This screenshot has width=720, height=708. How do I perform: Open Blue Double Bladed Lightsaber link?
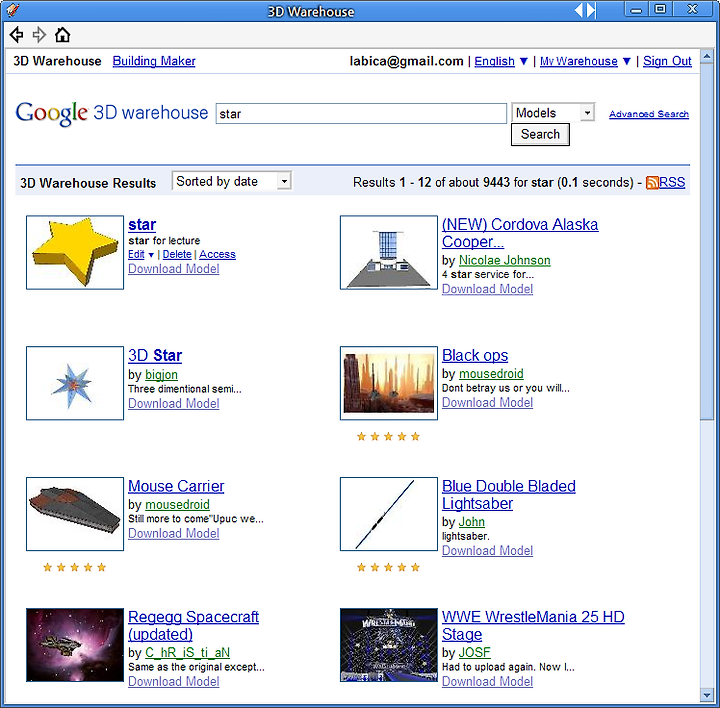tap(509, 494)
